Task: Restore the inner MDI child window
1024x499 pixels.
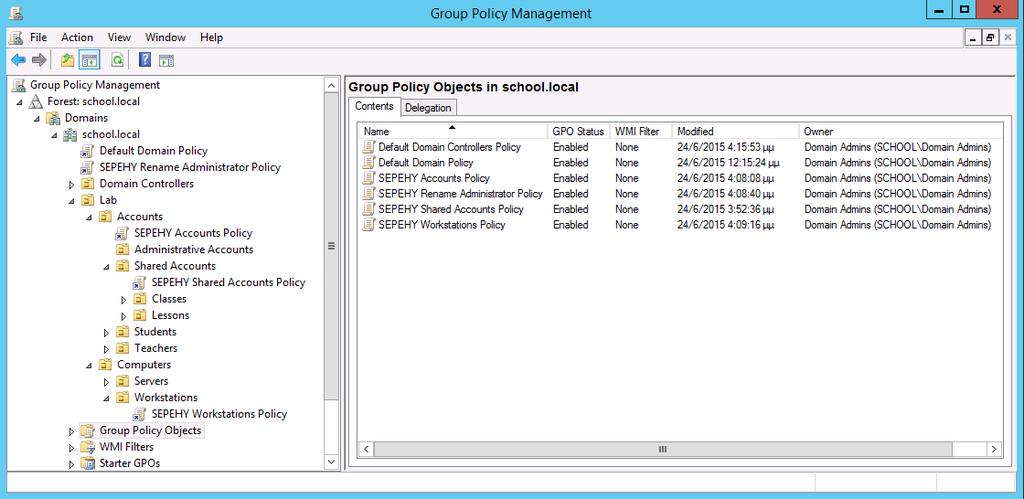Action: tap(991, 38)
